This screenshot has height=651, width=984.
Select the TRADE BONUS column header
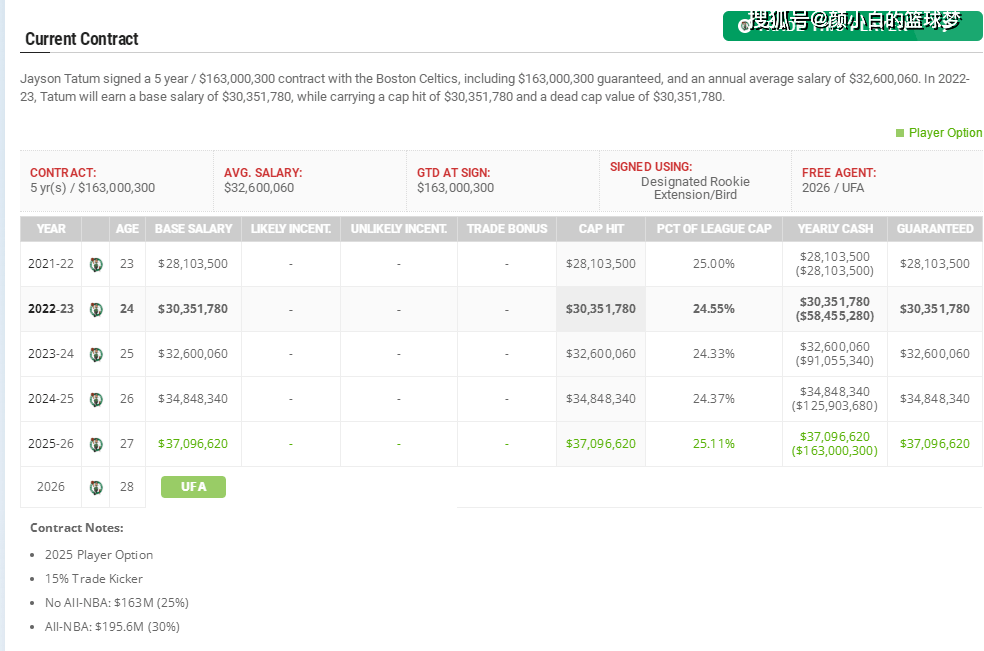tap(507, 229)
